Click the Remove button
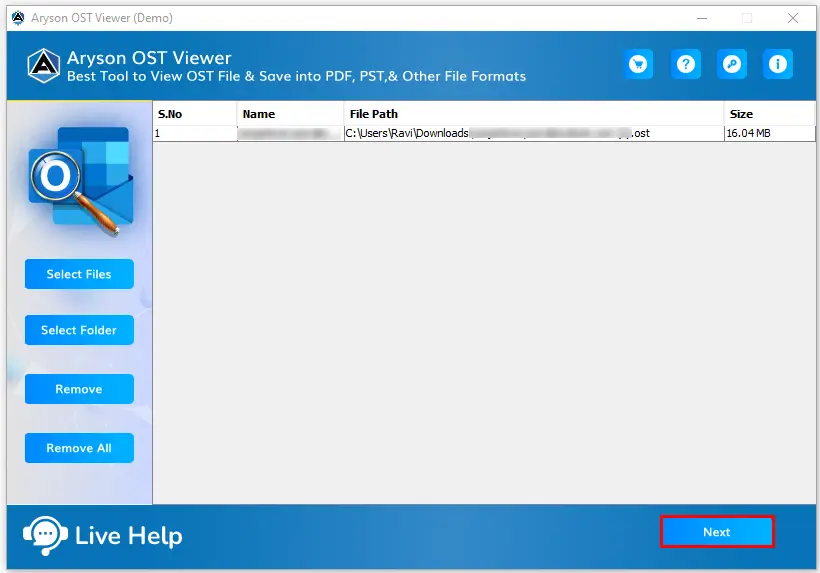Viewport: 820px width, 573px height. pos(79,389)
